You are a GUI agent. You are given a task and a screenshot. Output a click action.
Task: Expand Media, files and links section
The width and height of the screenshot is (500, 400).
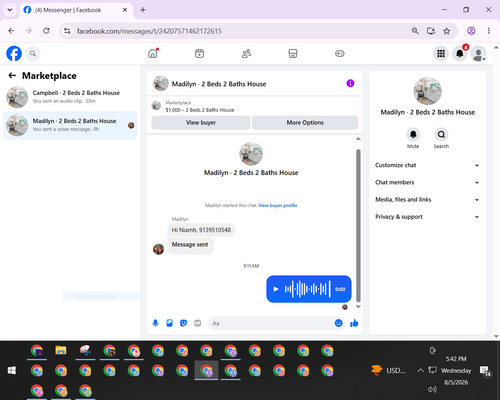pos(427,200)
